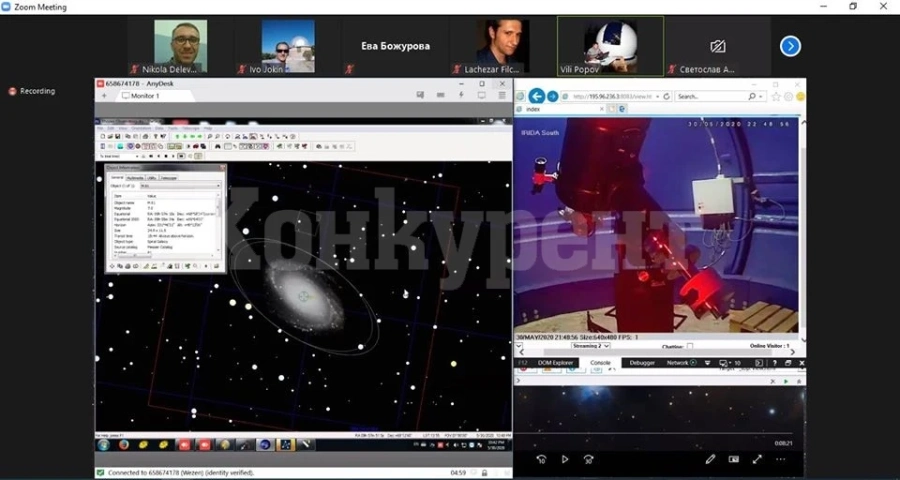Expand the address bar history dropdown
900x480 pixels.
point(657,96)
